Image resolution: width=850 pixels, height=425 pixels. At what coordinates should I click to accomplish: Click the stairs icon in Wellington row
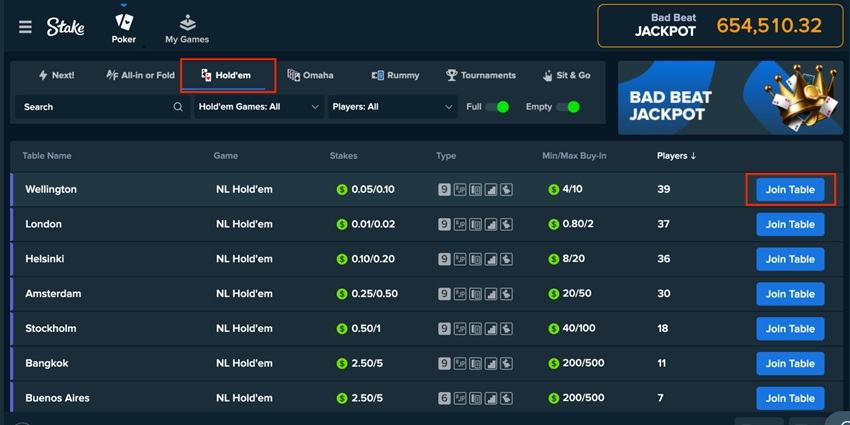coord(491,190)
